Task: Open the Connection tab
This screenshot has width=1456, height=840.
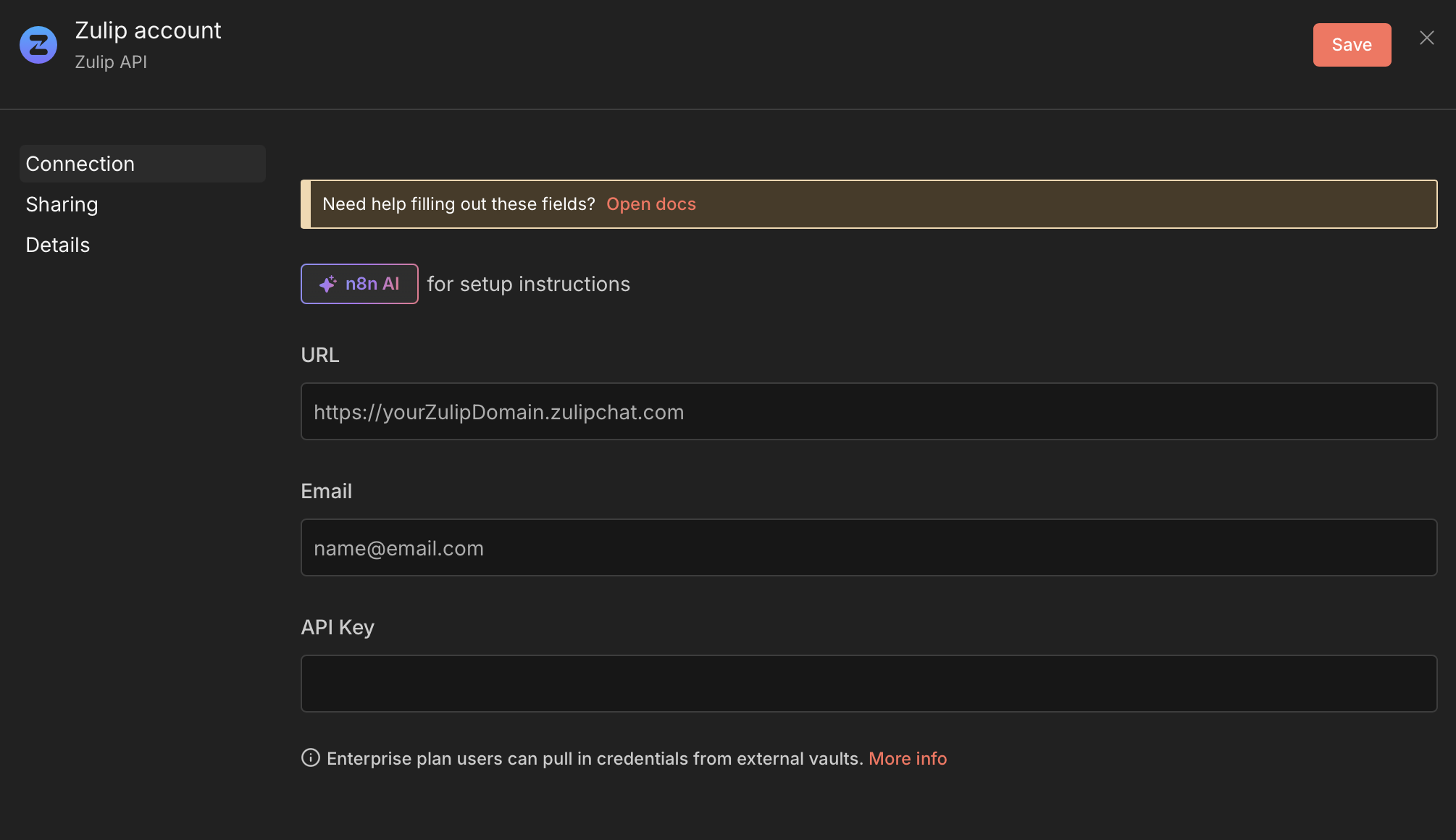Action: click(x=143, y=164)
